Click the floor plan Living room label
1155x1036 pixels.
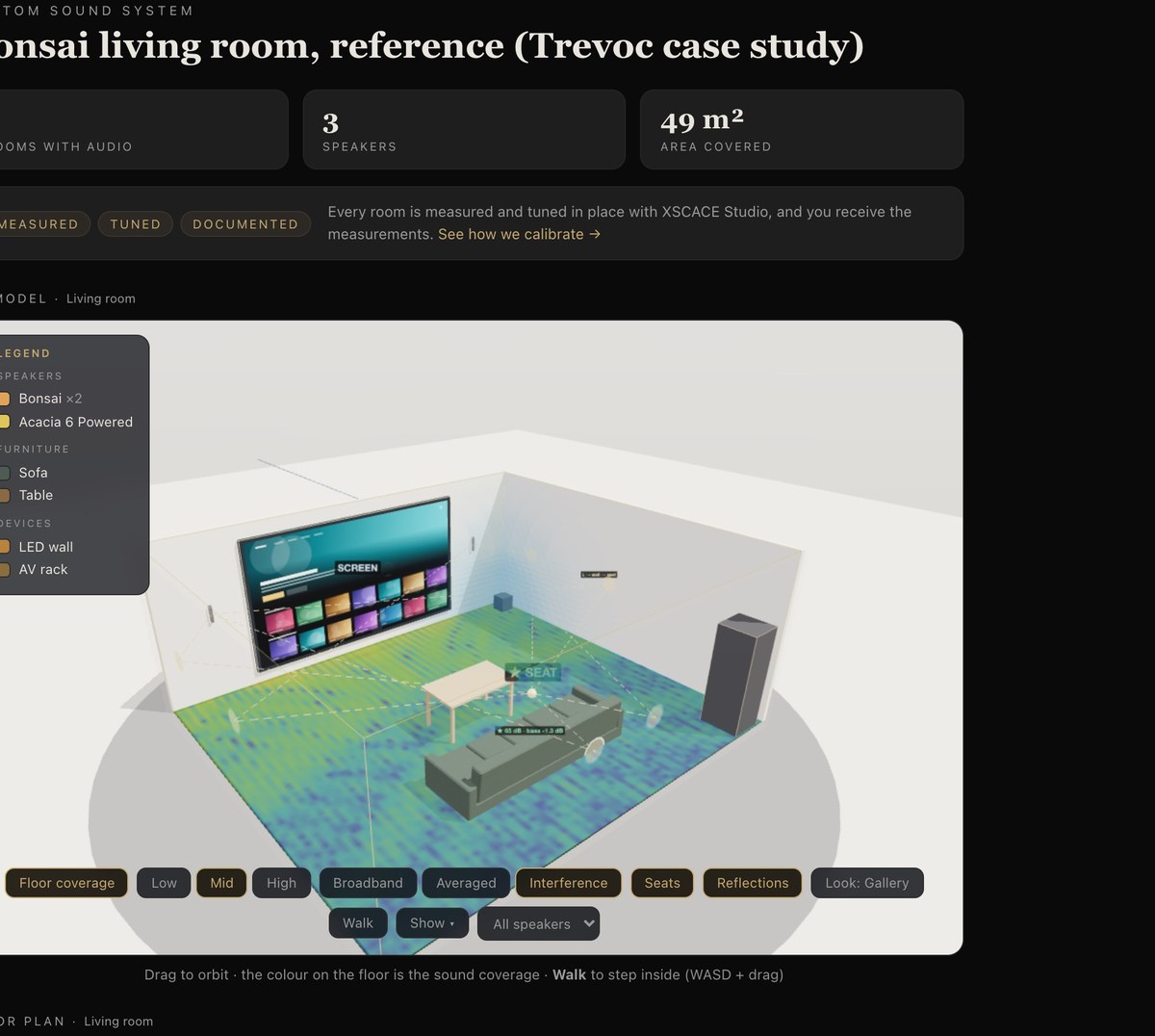(x=118, y=1022)
